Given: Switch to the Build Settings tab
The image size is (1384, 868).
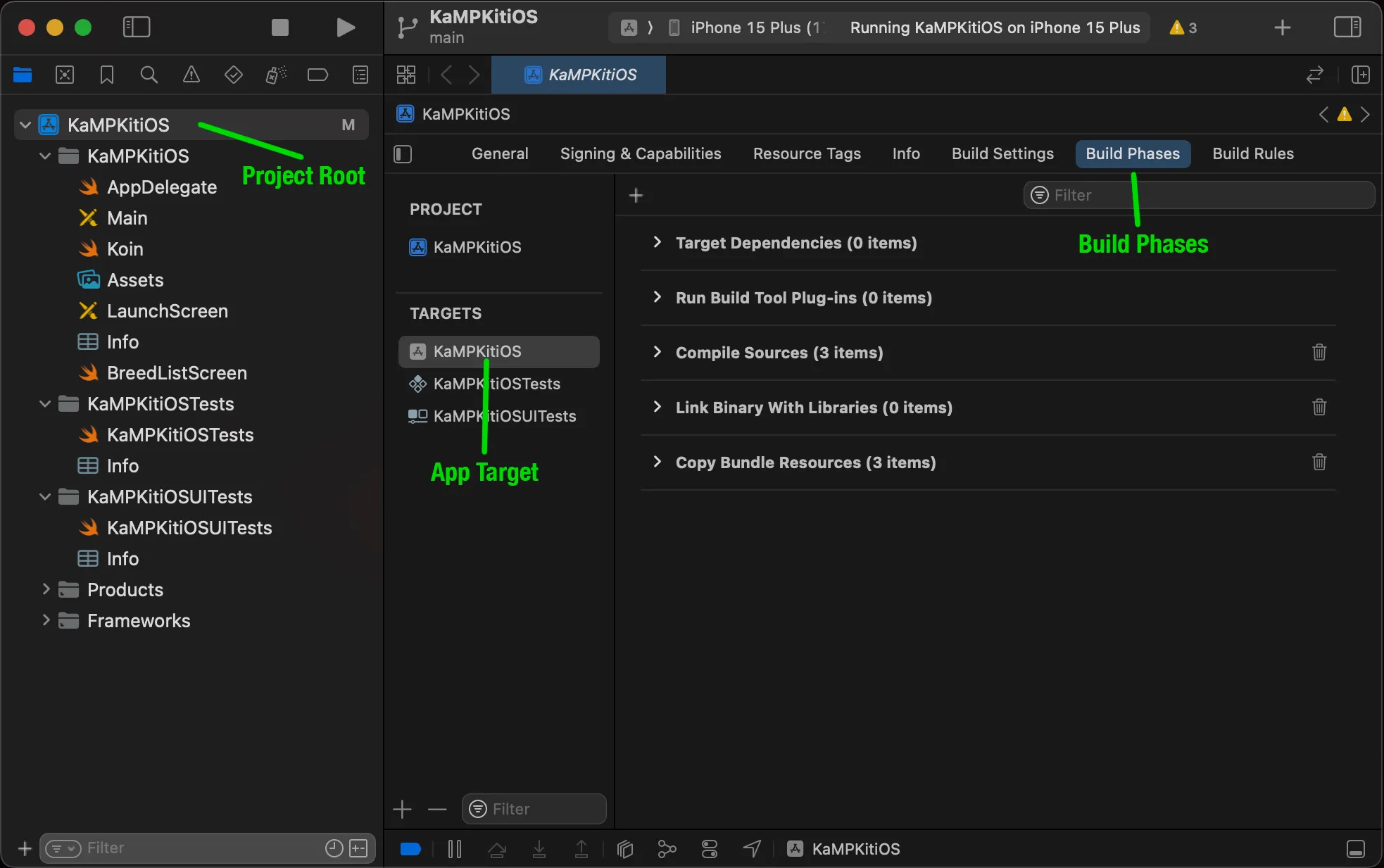Looking at the screenshot, I should 1002,153.
